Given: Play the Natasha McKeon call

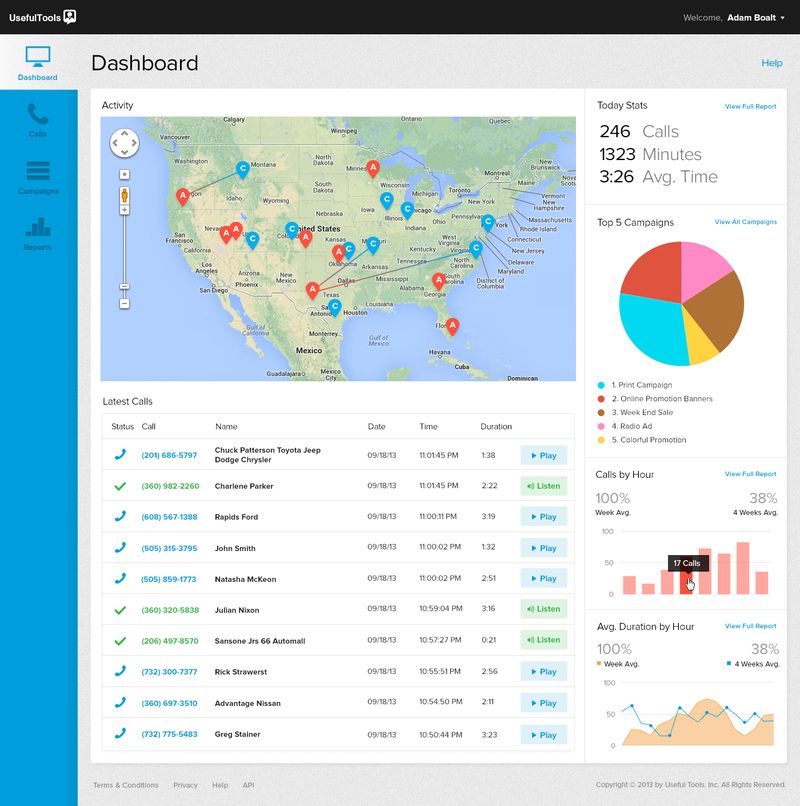Looking at the screenshot, I should [x=543, y=578].
